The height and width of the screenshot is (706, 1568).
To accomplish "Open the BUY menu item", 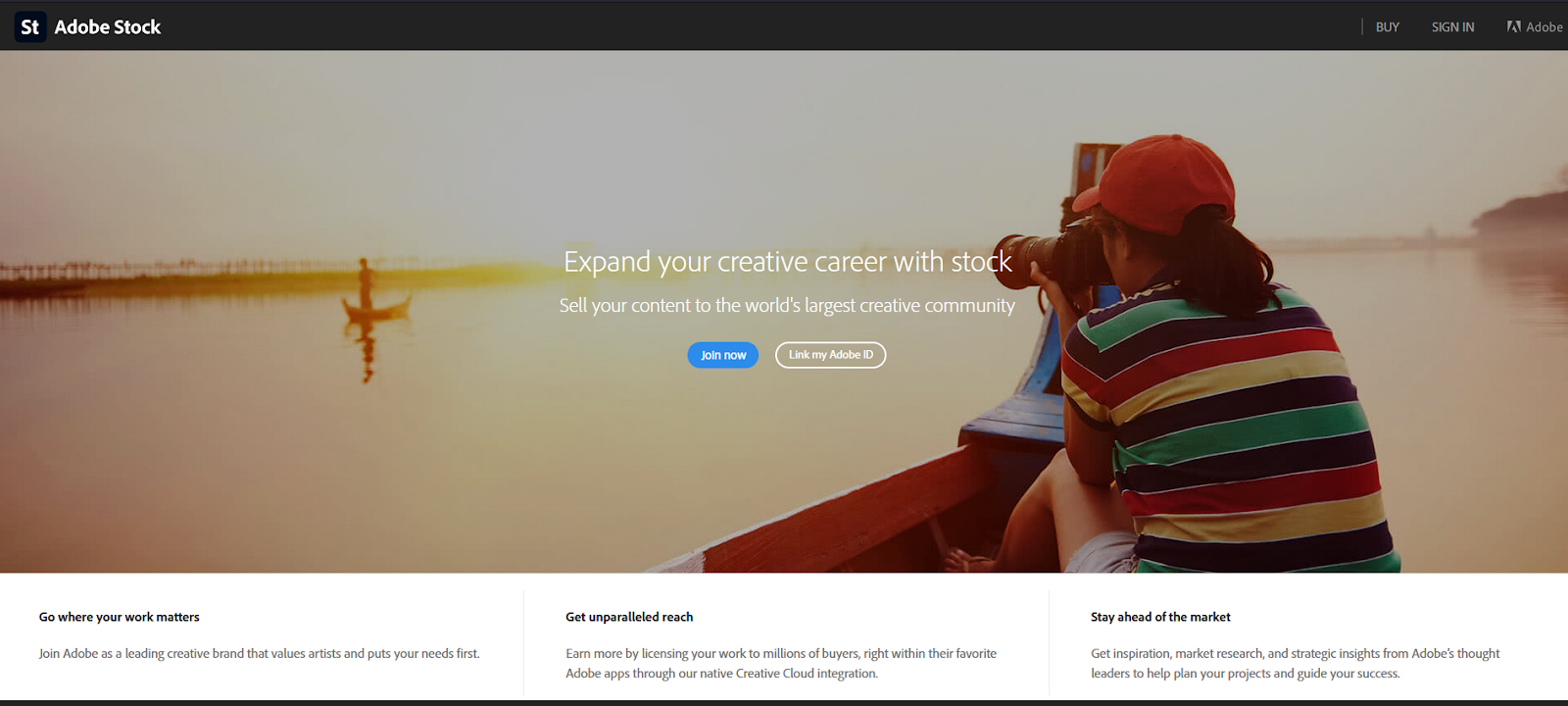I will [x=1387, y=27].
